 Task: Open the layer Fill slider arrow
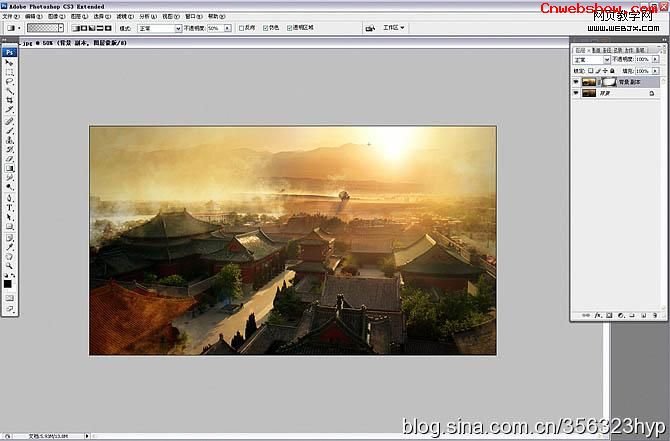tap(655, 71)
